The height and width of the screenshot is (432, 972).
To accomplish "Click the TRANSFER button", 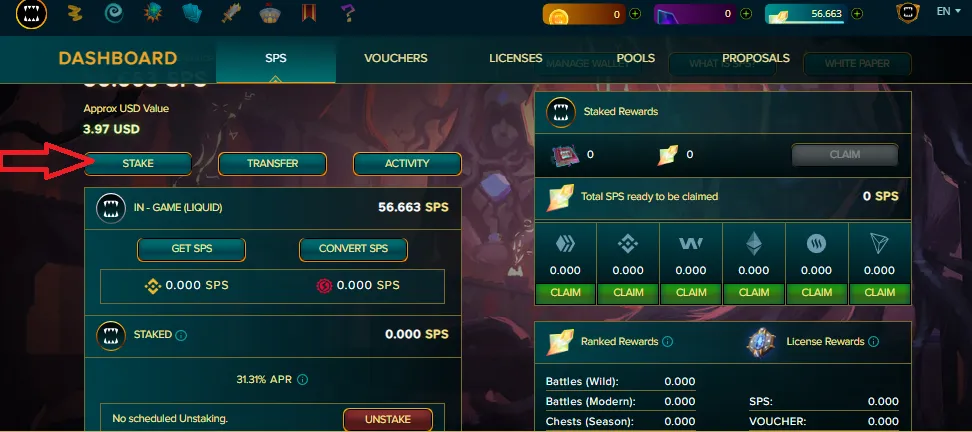I will (x=273, y=164).
